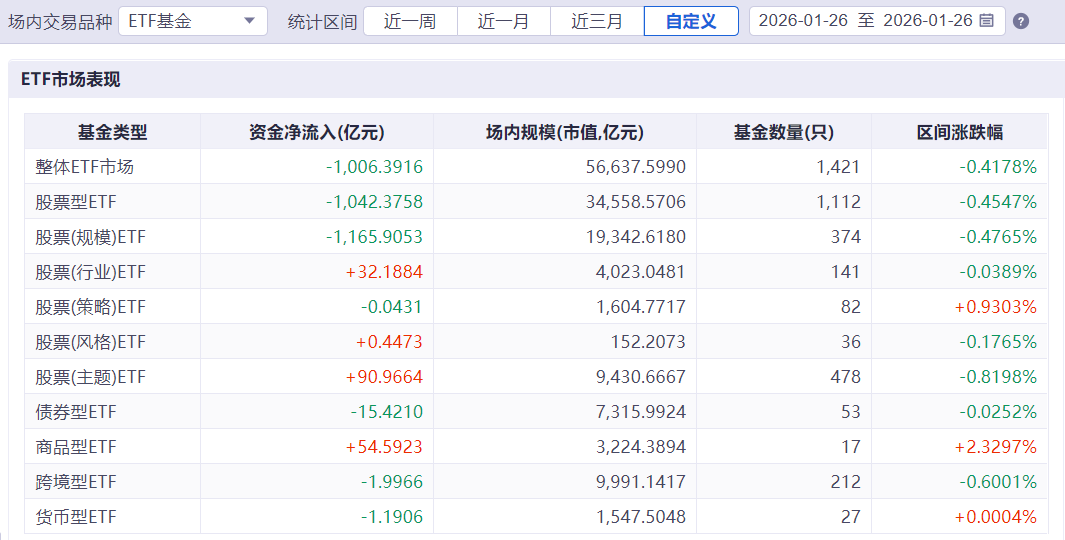Click market size value 56,637.5990
Viewport: 1065px width, 540px height.
636,167
